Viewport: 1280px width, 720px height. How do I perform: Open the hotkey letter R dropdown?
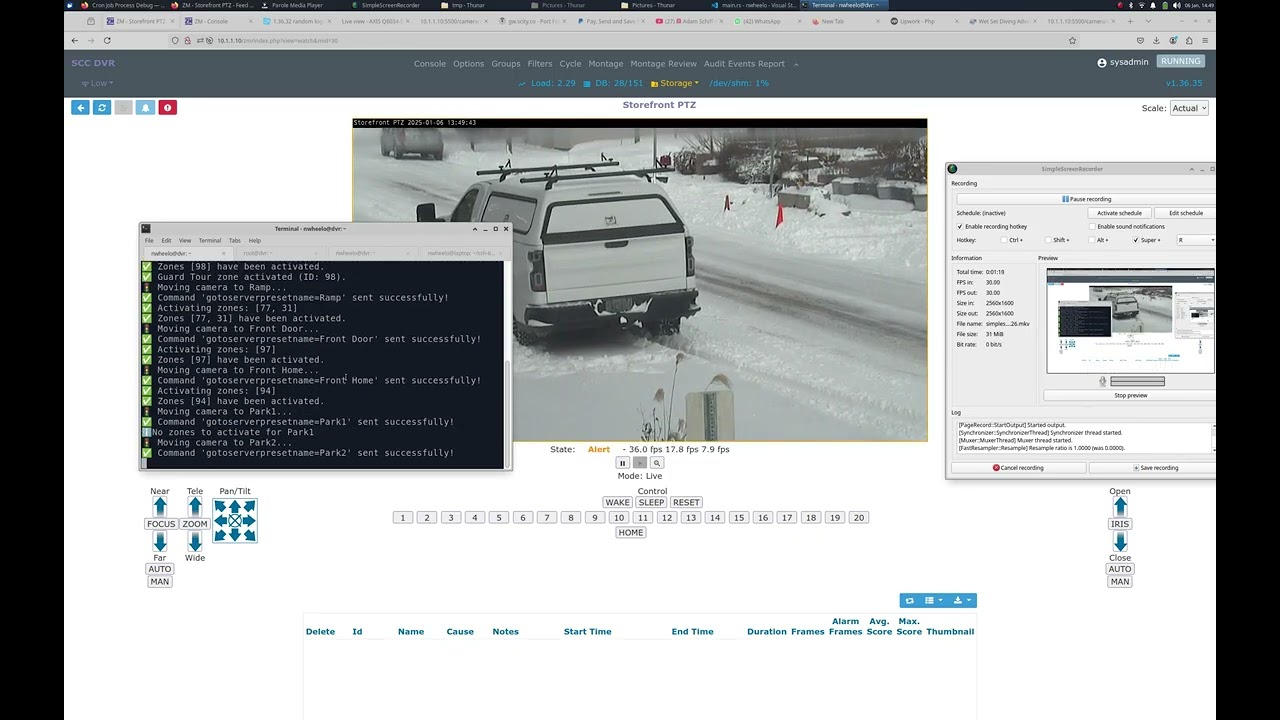pos(1195,240)
